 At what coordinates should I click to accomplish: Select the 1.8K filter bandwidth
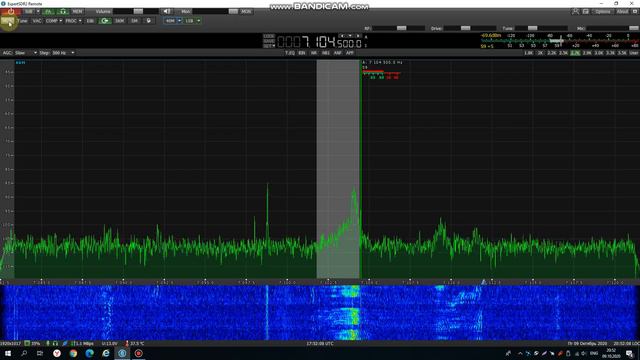coord(529,53)
